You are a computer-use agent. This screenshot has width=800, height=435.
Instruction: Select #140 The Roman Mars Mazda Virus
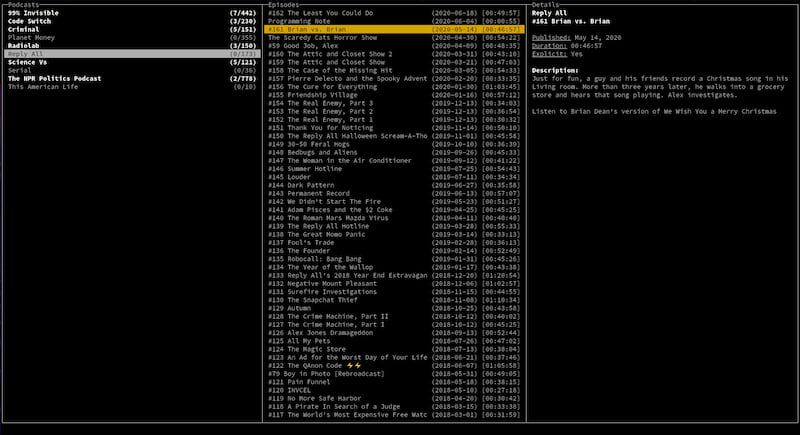(x=394, y=218)
